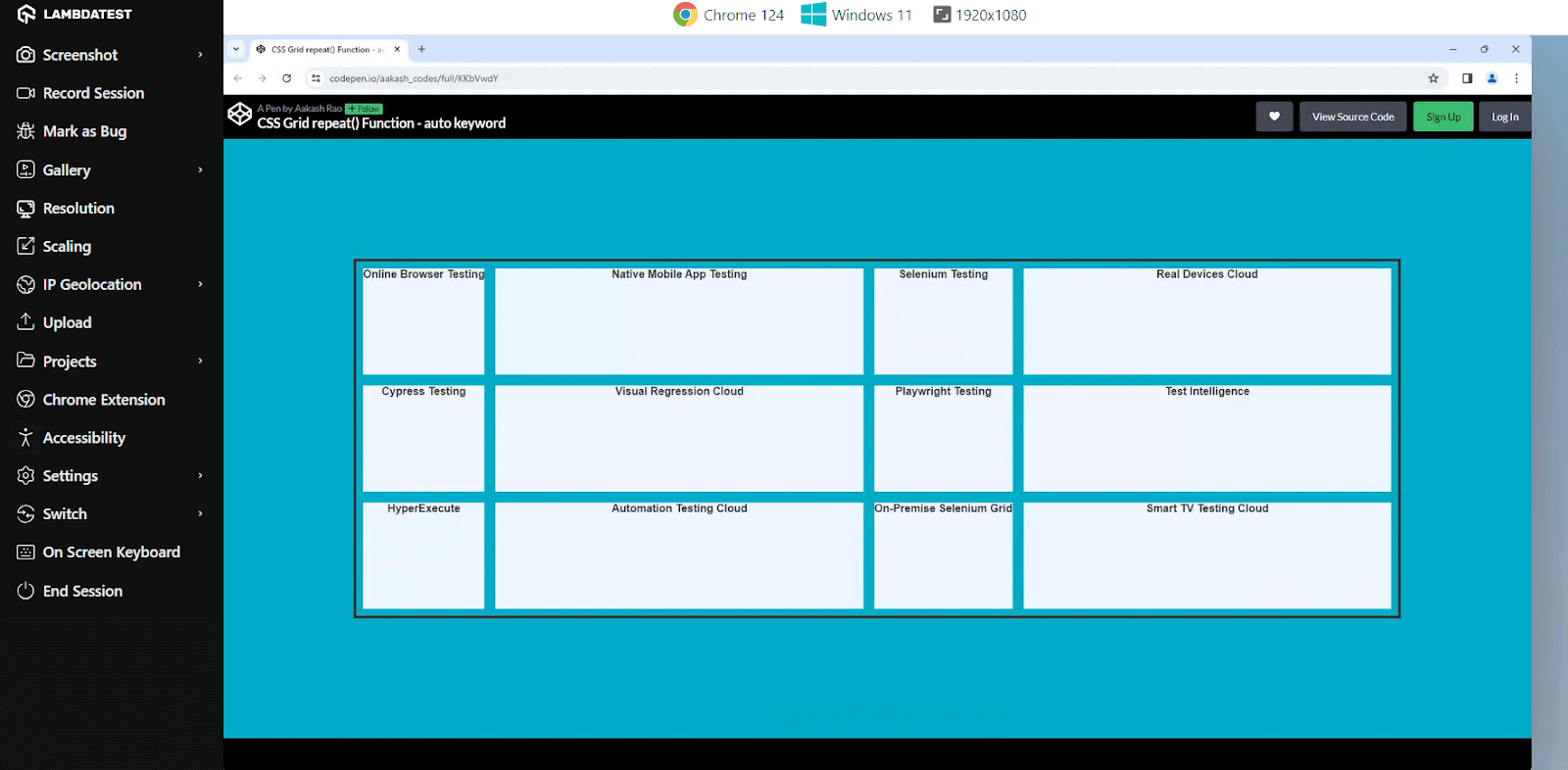Click the Projects folder icon
The height and width of the screenshot is (770, 1568).
click(x=25, y=361)
